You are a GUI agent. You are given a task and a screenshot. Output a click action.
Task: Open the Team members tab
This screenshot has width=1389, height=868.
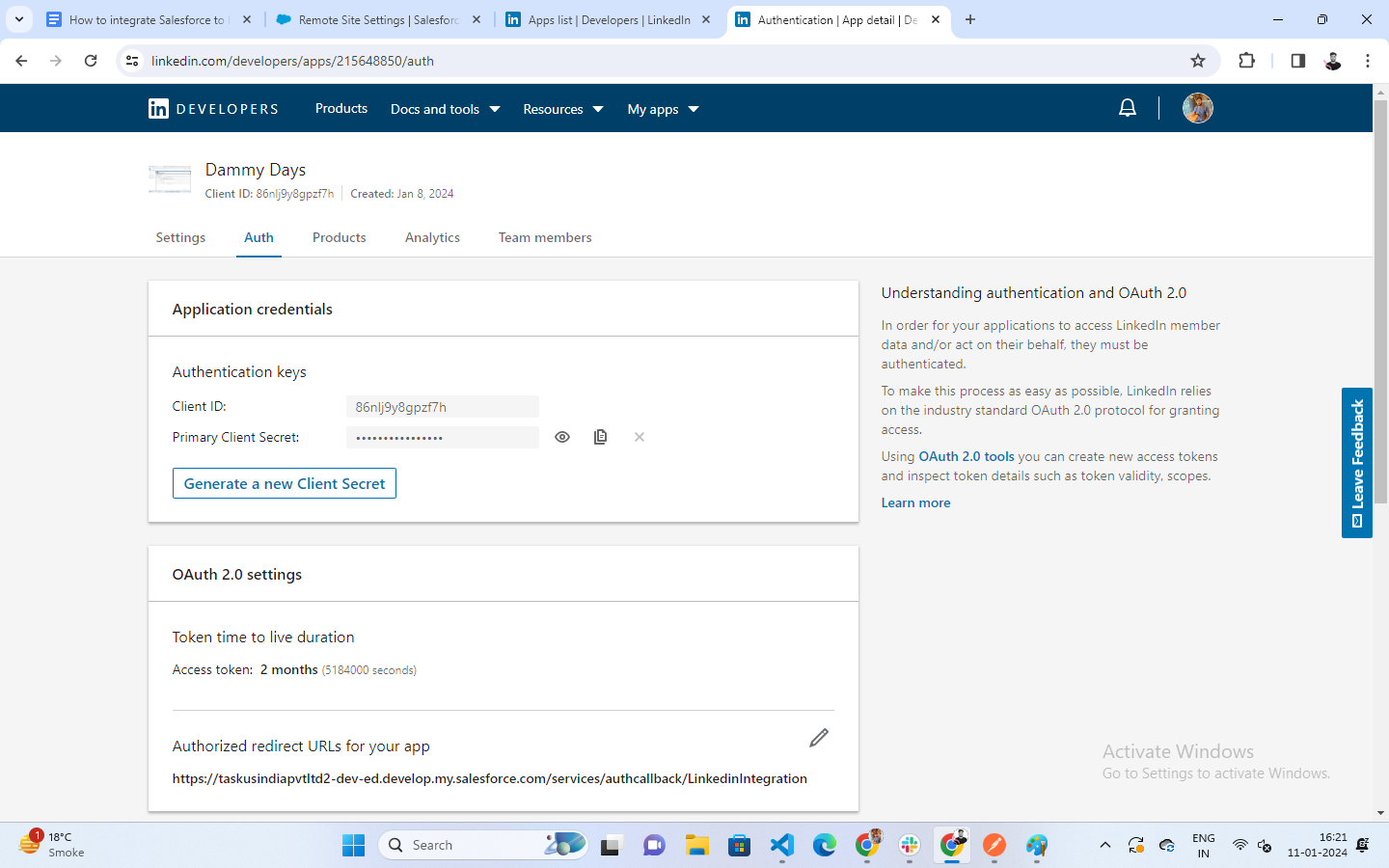point(545,237)
